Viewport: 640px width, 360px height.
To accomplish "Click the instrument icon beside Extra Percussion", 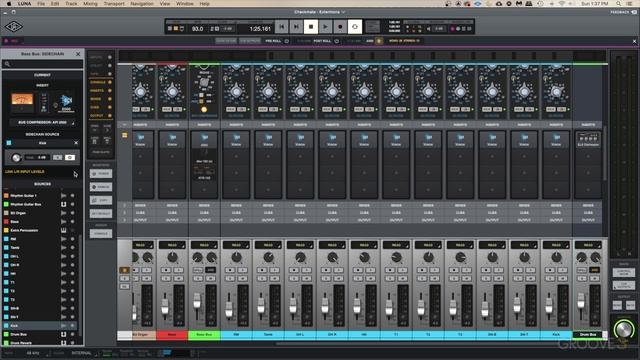I will (64, 230).
